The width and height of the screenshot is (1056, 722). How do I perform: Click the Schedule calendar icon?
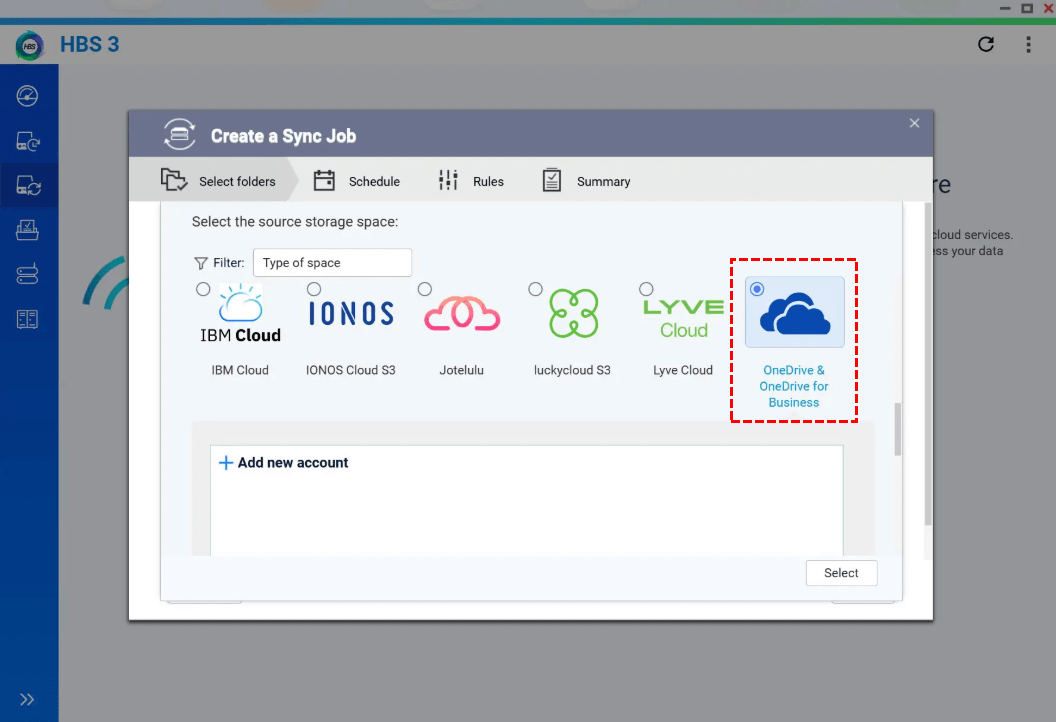click(x=324, y=180)
